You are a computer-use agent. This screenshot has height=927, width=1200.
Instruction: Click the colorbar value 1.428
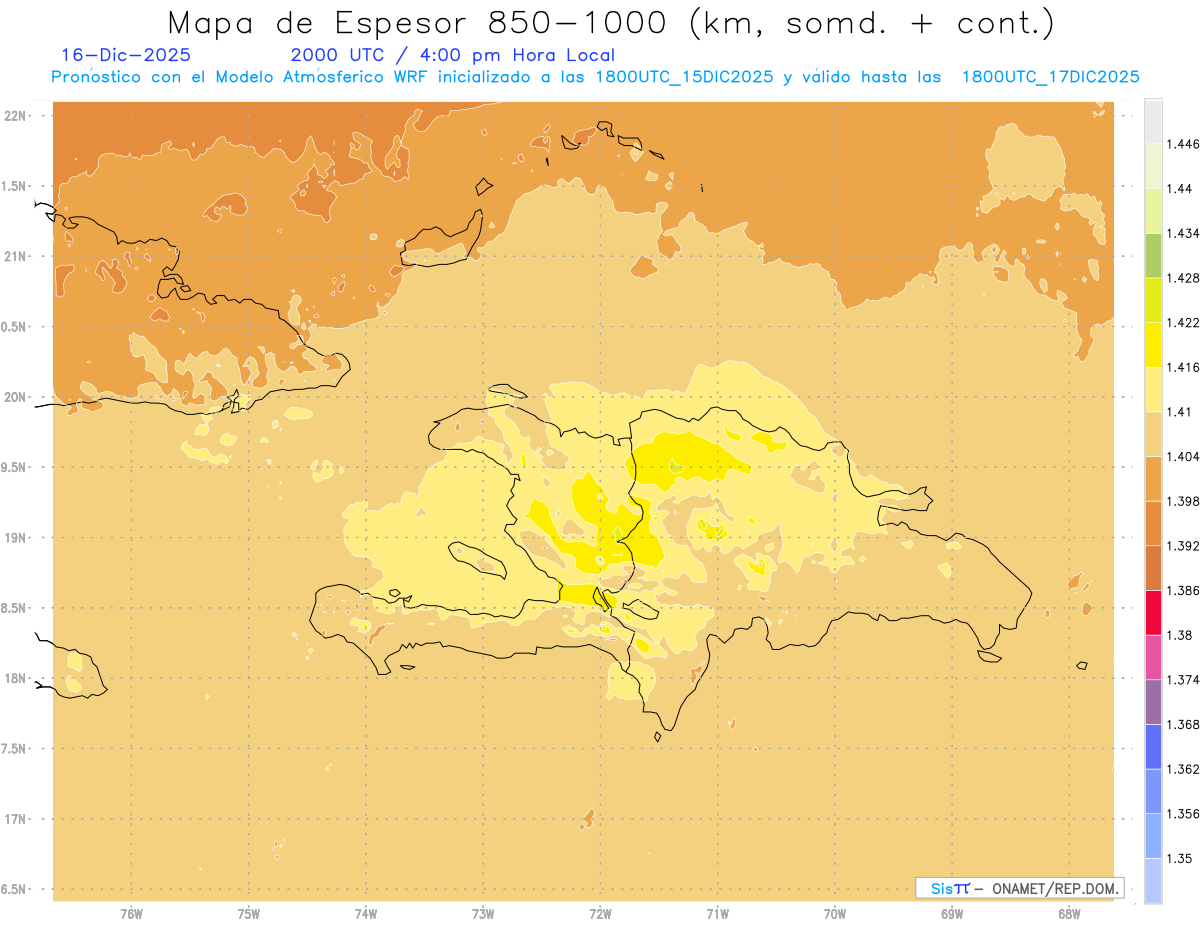[x=1183, y=278]
